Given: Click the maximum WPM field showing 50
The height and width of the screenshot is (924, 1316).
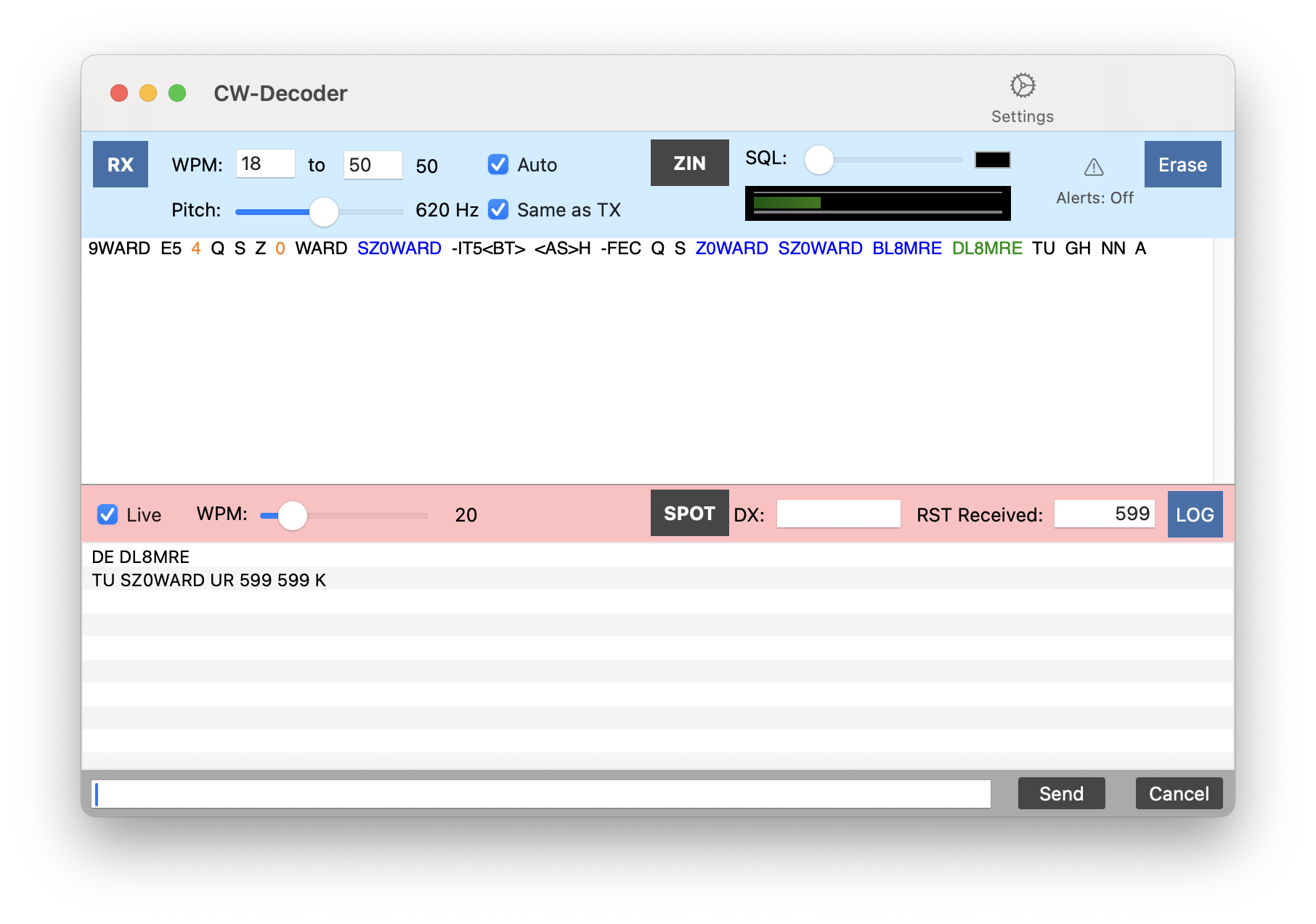Looking at the screenshot, I should (x=373, y=164).
